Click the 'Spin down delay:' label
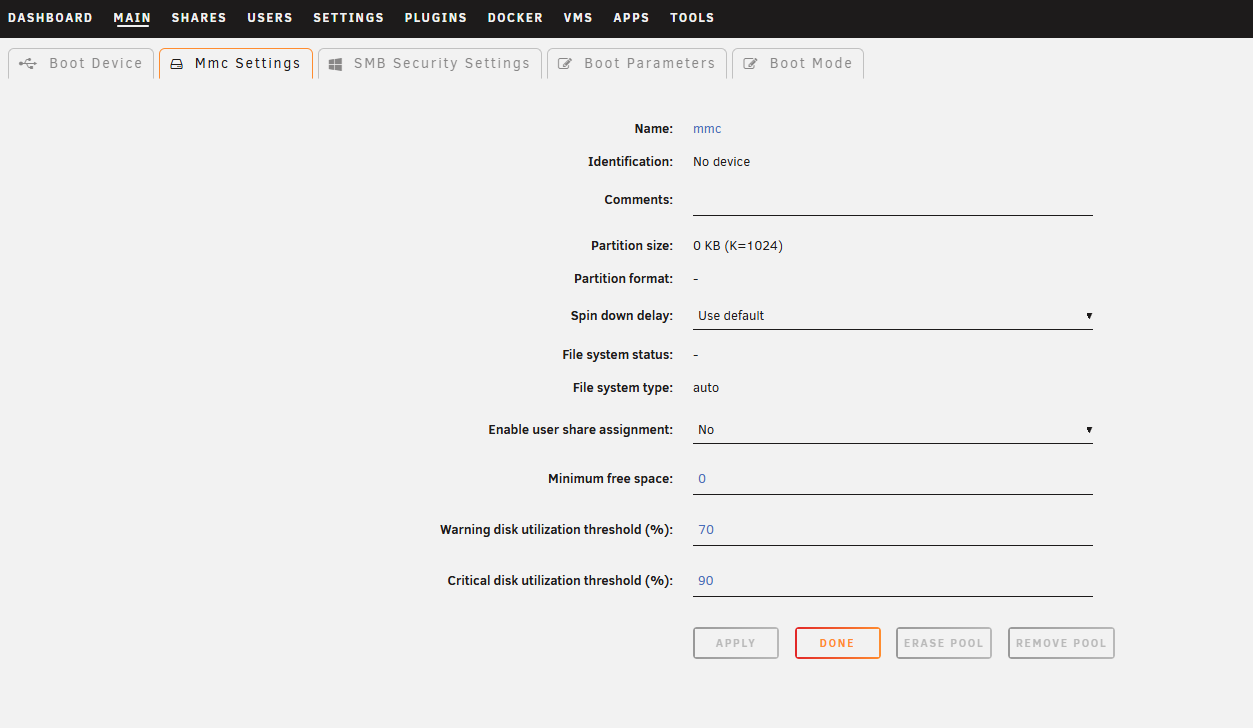Image resolution: width=1253 pixels, height=728 pixels. coord(622,316)
